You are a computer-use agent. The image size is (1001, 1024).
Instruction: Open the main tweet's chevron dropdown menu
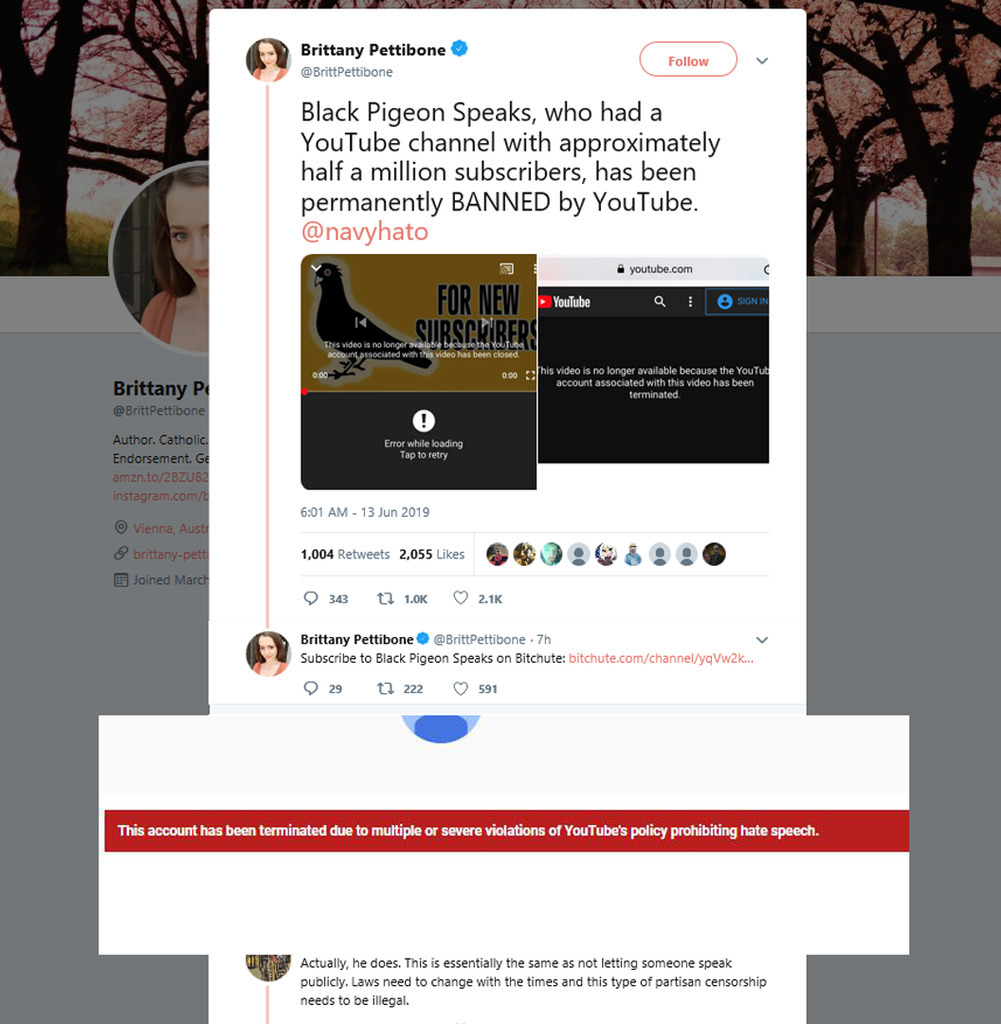[x=762, y=61]
